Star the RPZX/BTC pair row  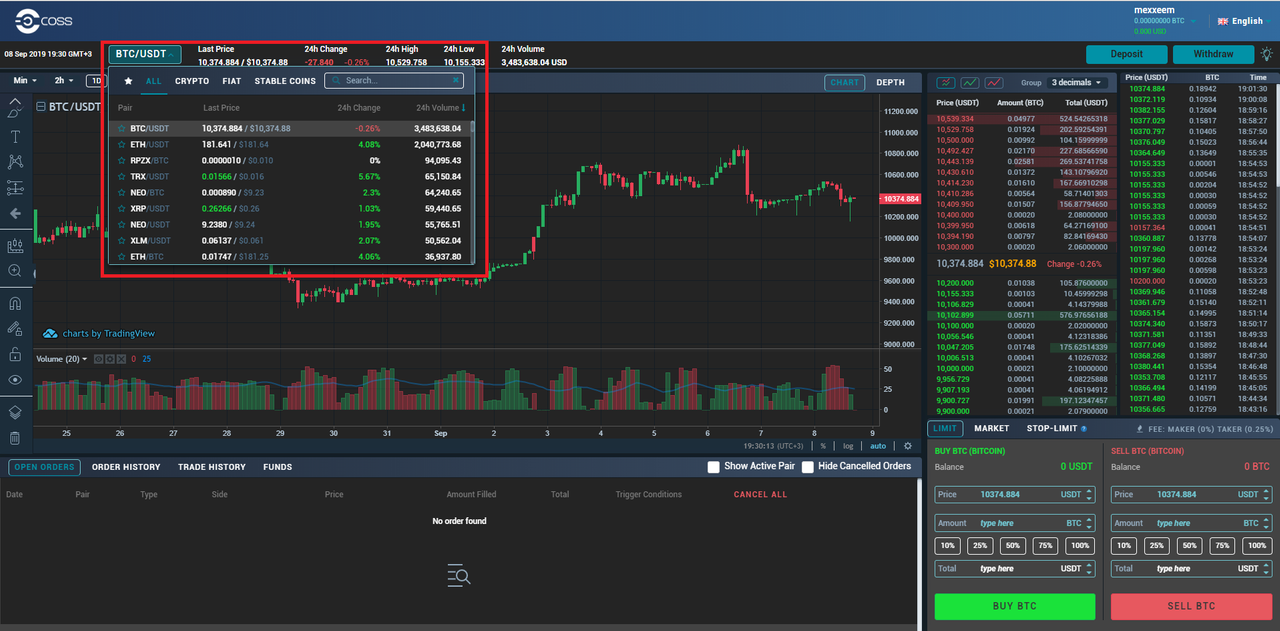(x=121, y=161)
